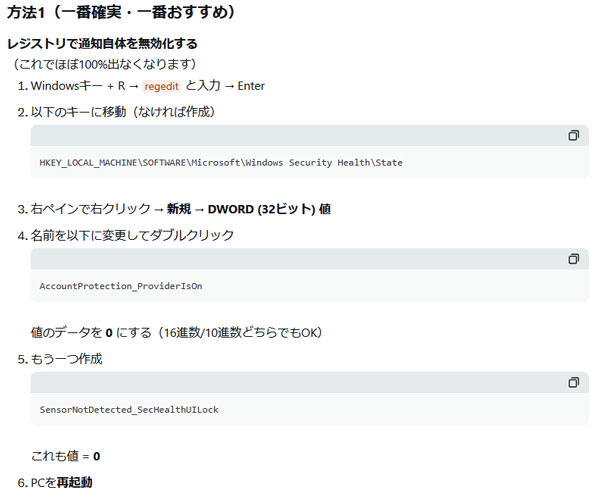The width and height of the screenshot is (600, 501).
Task: Copy the HKEY_LOCAL_MACHINE registry path code block
Action: (574, 135)
